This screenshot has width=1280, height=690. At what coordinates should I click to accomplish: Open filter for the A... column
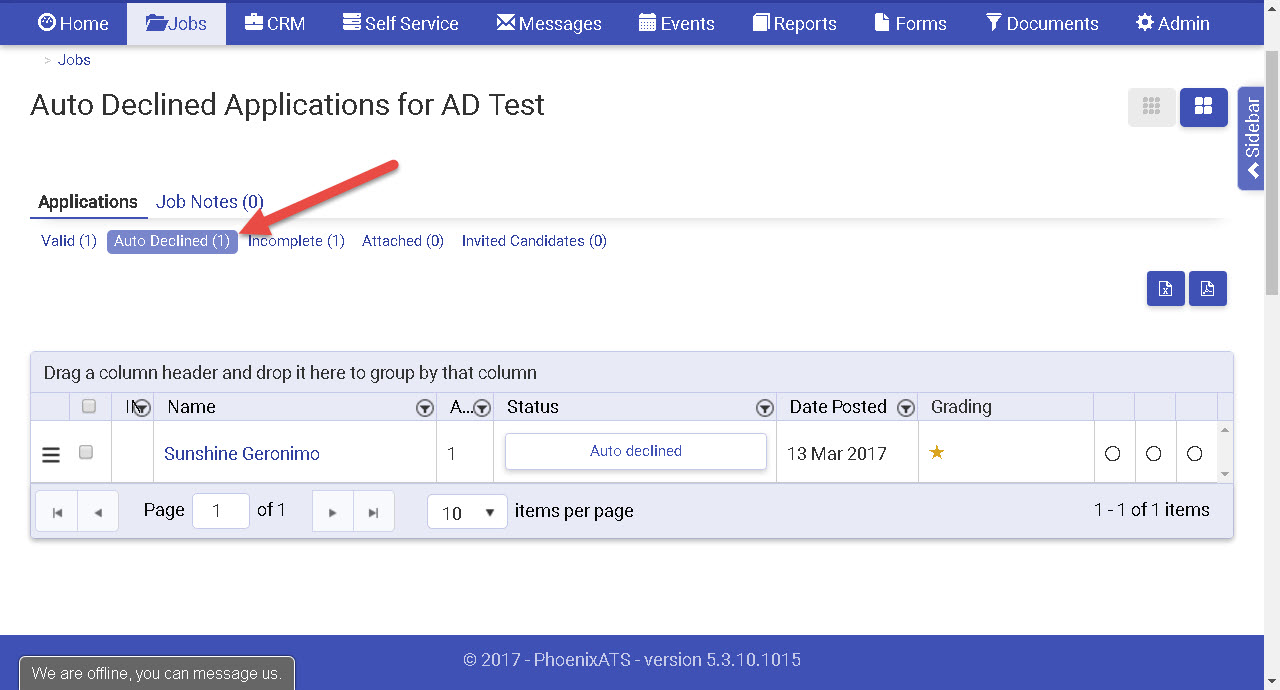[482, 408]
